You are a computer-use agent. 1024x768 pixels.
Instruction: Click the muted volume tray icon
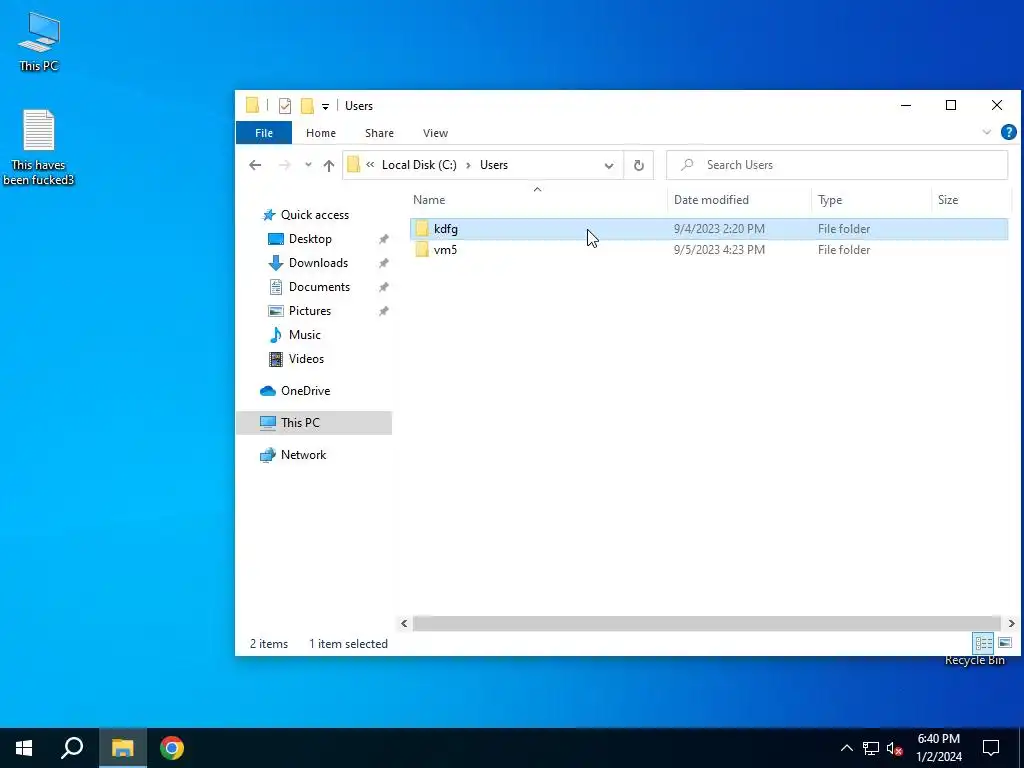point(894,748)
